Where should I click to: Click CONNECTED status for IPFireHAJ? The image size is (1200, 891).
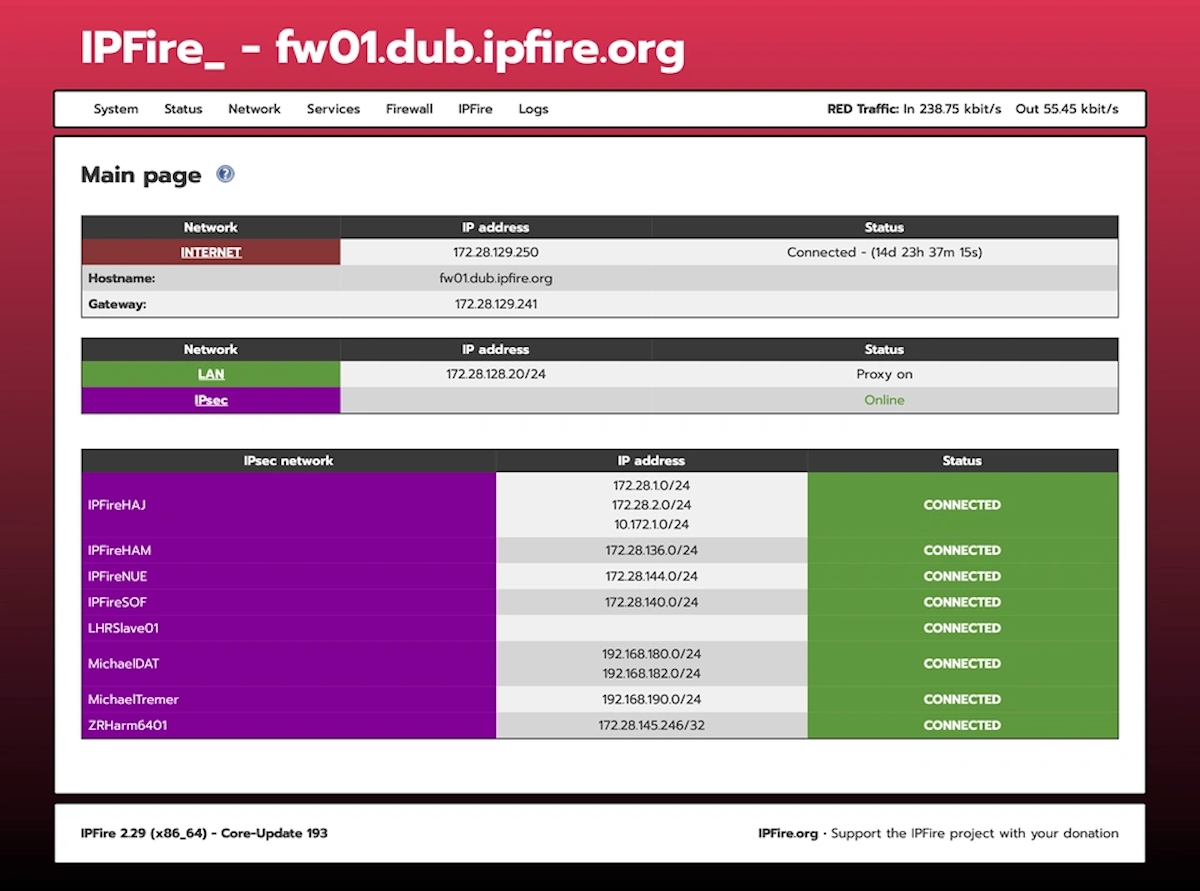point(962,505)
